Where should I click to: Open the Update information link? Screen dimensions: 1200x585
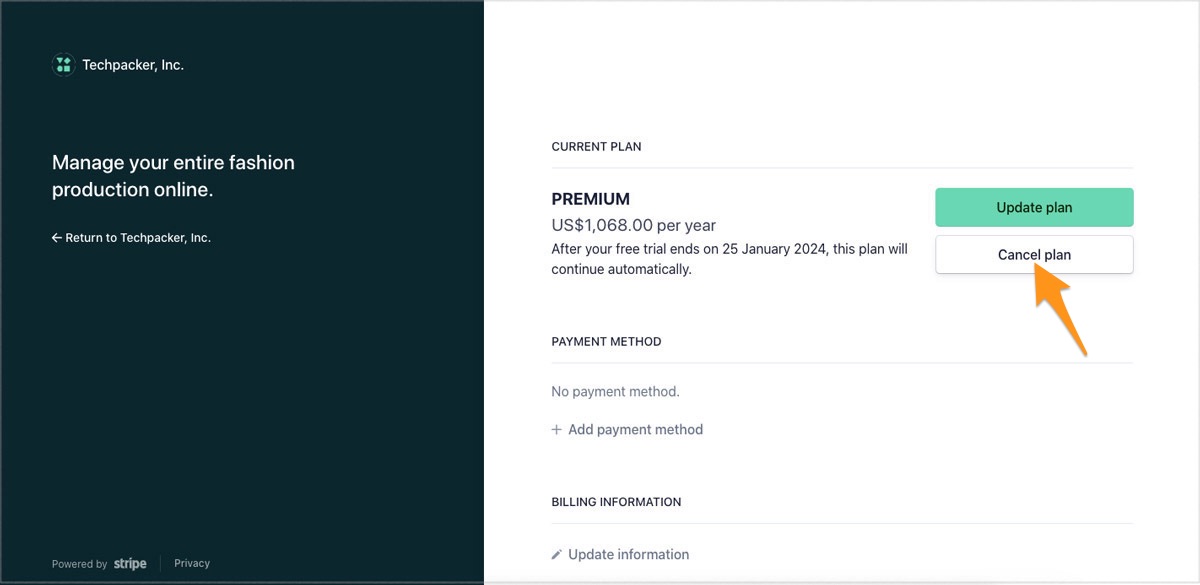(x=628, y=554)
